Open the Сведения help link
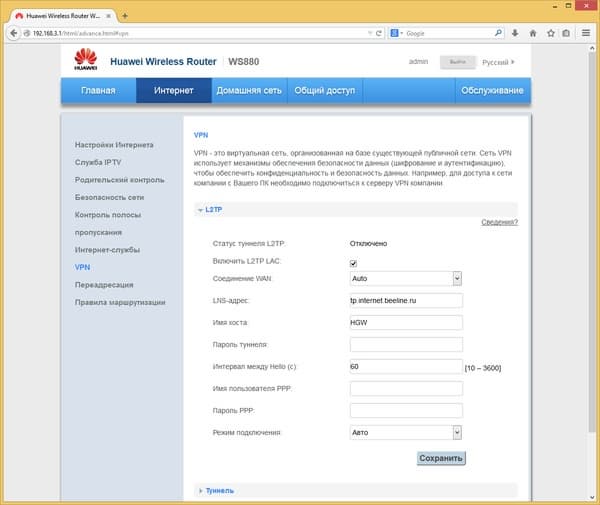 [499, 222]
